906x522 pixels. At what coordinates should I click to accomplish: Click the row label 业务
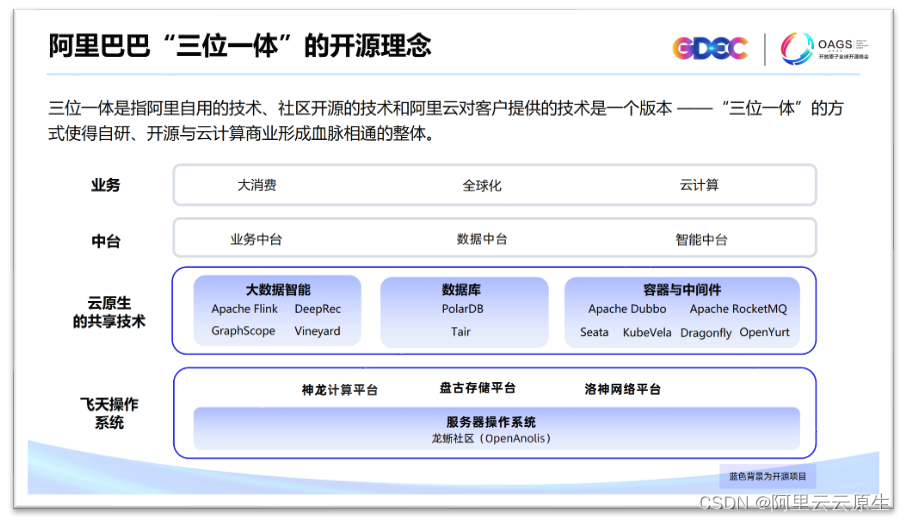pyautogui.click(x=106, y=185)
